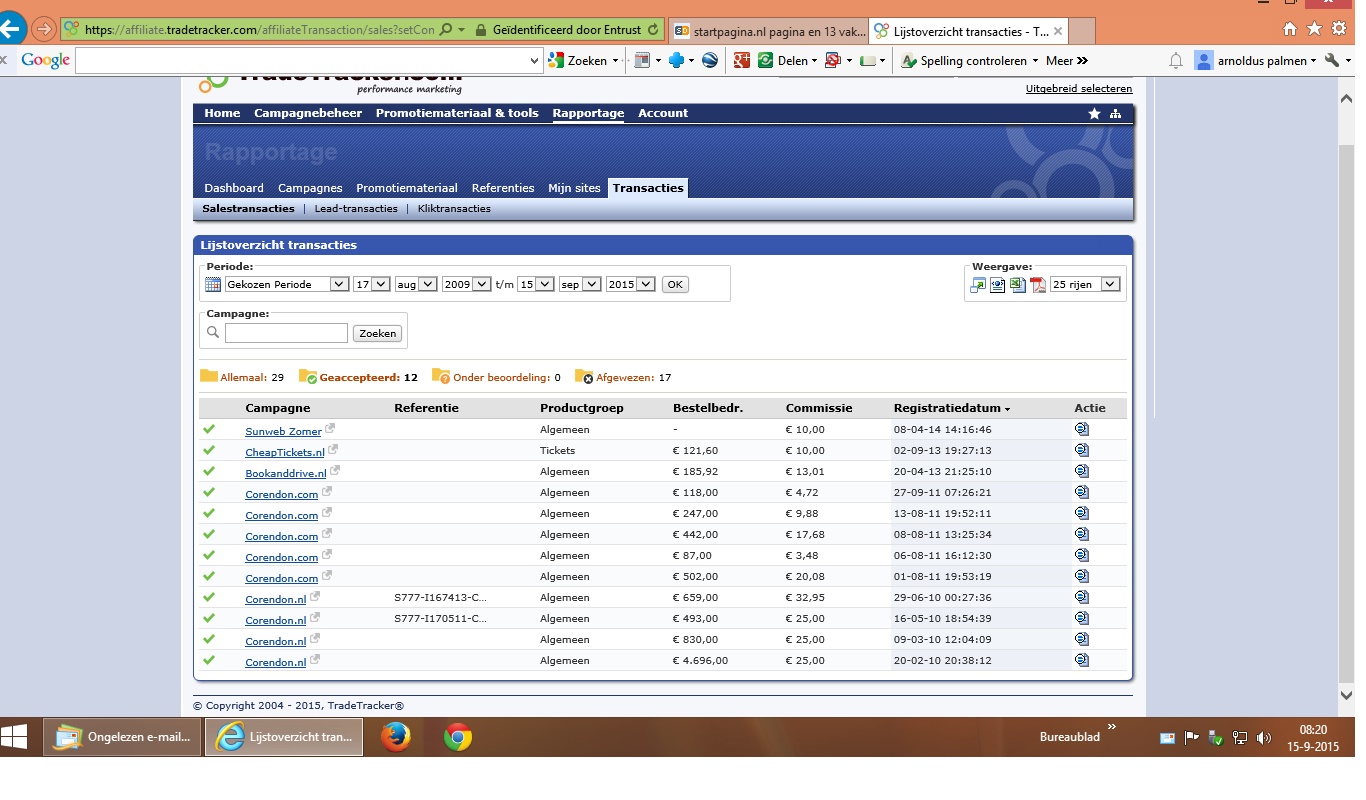Go to the browser home icon
This screenshot has height=800, width=1366.
1290,29
